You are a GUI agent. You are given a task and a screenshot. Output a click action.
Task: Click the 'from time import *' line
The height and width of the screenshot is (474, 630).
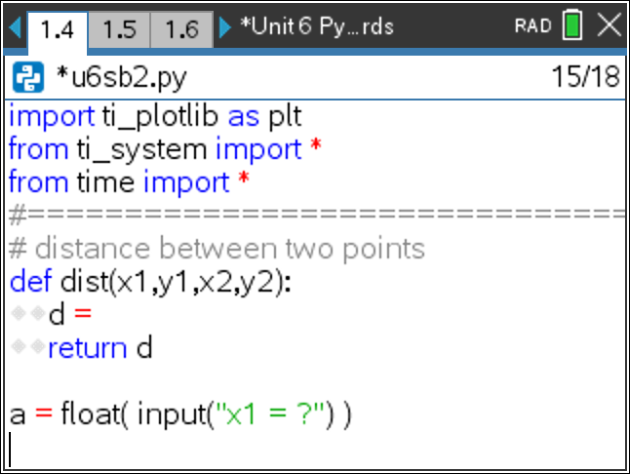click(x=129, y=182)
